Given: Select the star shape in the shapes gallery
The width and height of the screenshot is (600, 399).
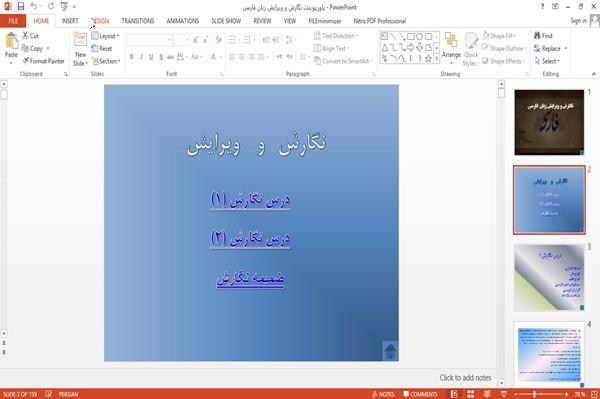Looking at the screenshot, I should 428,59.
